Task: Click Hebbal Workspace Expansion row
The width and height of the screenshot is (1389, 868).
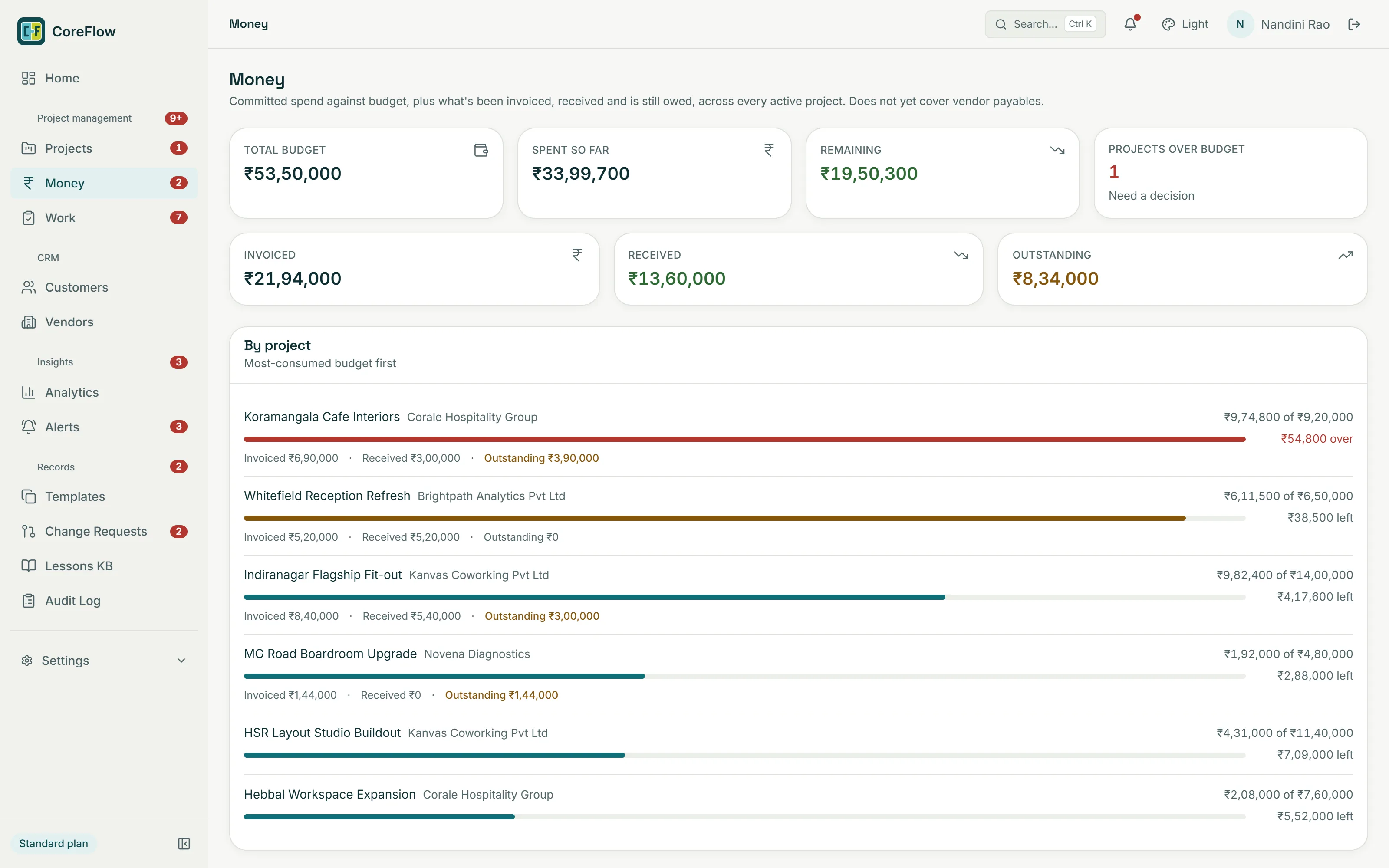Action: 798,806
